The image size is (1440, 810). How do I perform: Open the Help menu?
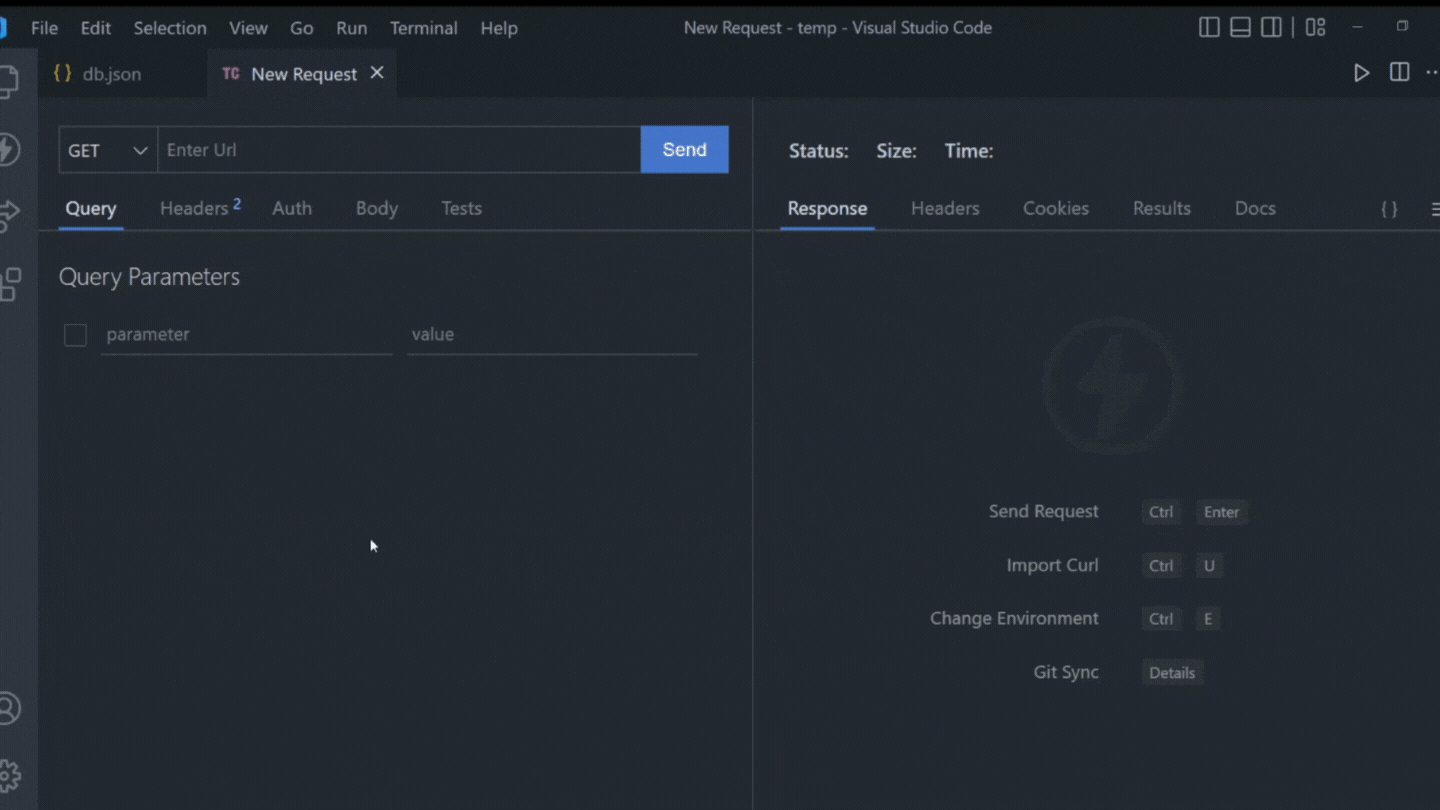pos(499,28)
